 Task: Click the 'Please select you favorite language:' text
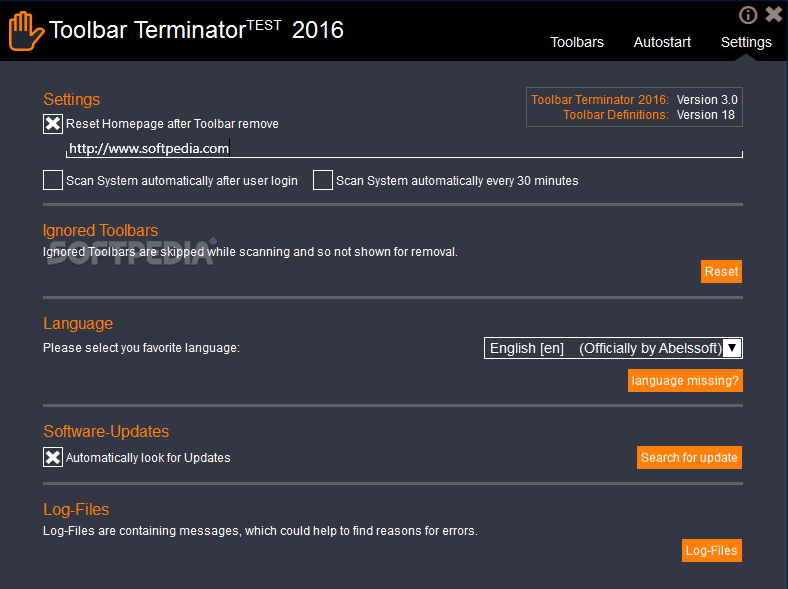click(141, 348)
